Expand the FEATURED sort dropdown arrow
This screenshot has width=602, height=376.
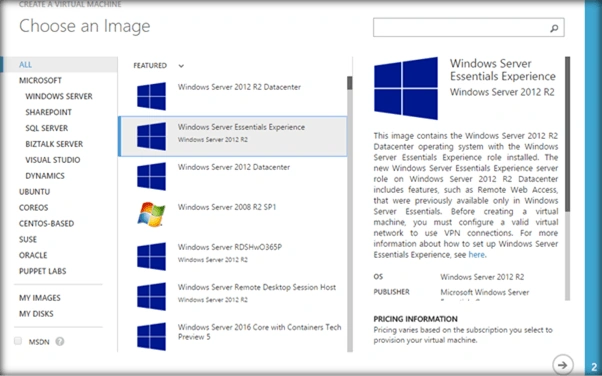[x=181, y=66]
